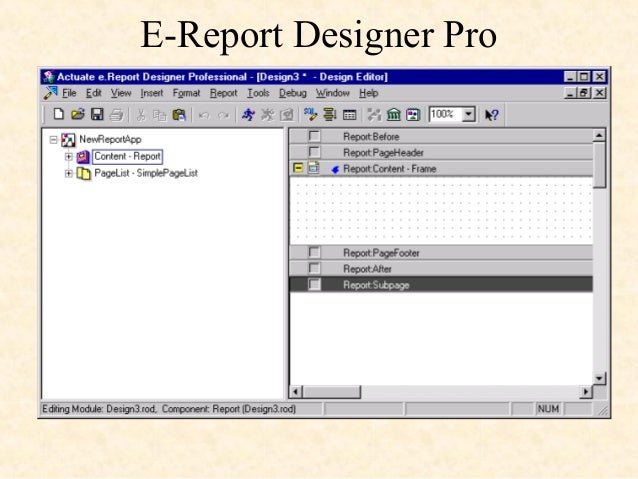
Task: Click the Undo arrow icon
Action: click(x=203, y=115)
